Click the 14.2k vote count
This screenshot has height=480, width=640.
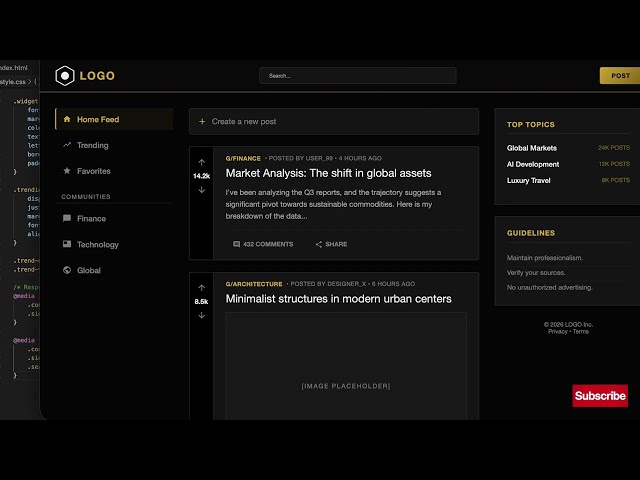[x=201, y=176]
